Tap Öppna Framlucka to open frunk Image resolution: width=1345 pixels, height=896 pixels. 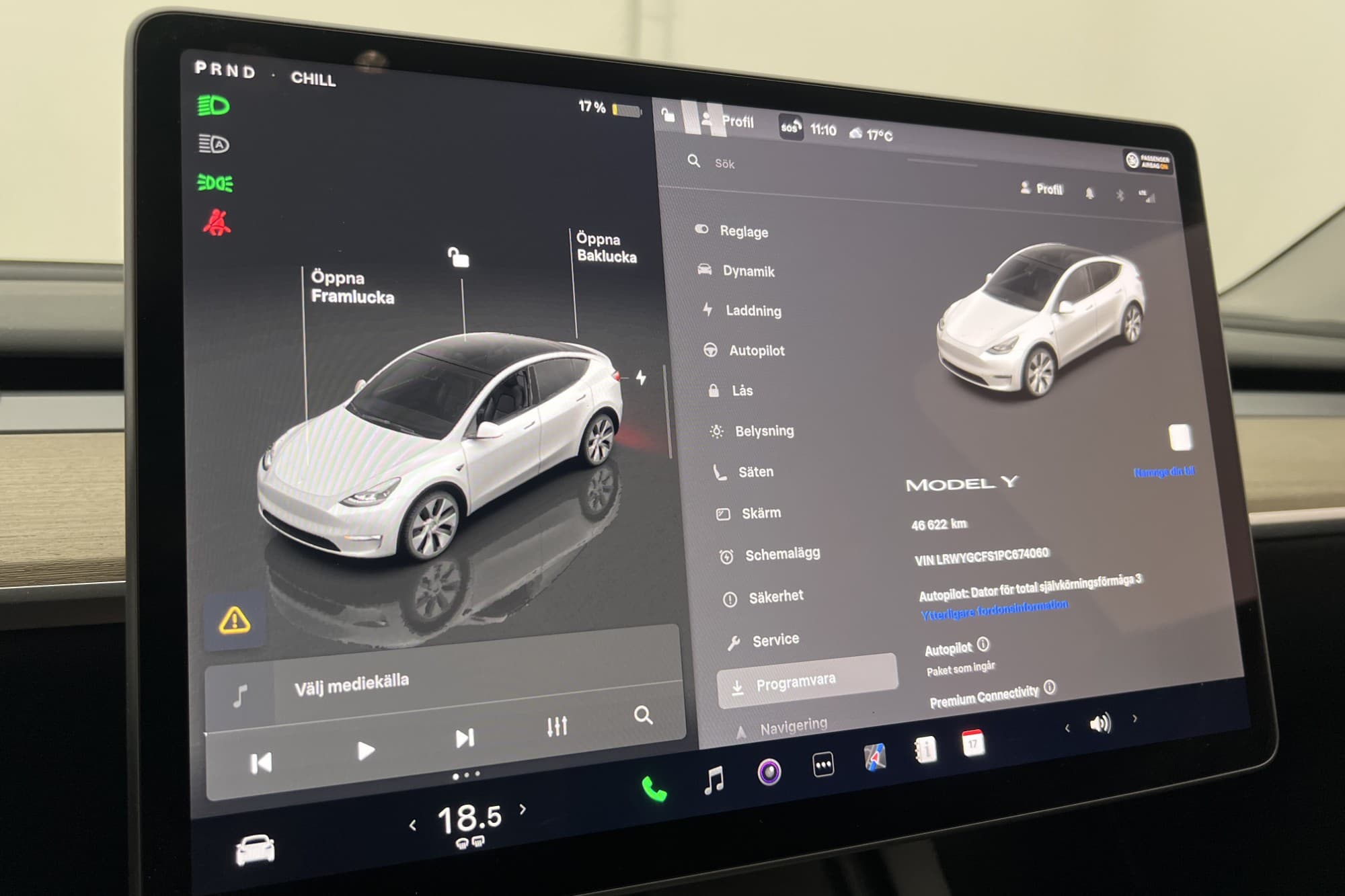point(352,288)
